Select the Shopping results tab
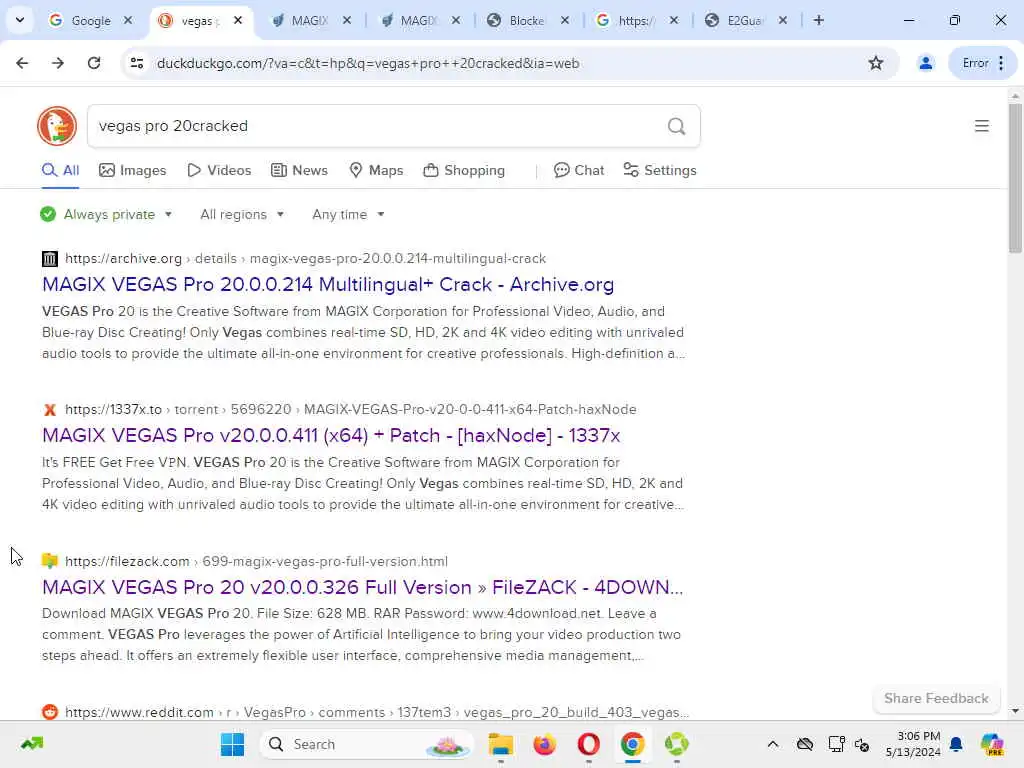The image size is (1024, 768). pos(464,170)
